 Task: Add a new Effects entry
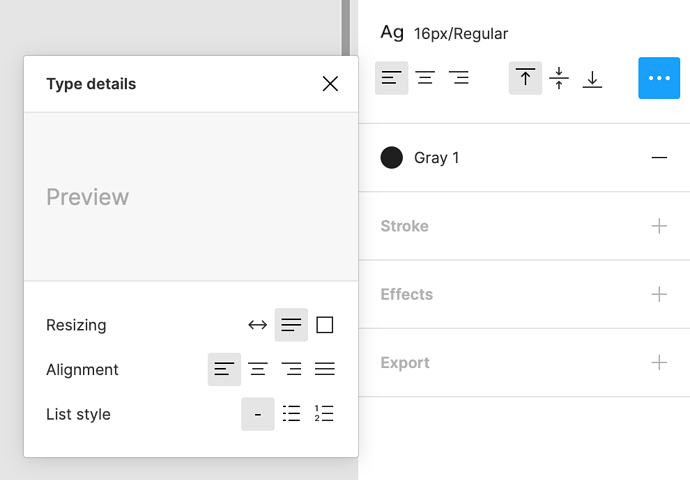tap(659, 294)
